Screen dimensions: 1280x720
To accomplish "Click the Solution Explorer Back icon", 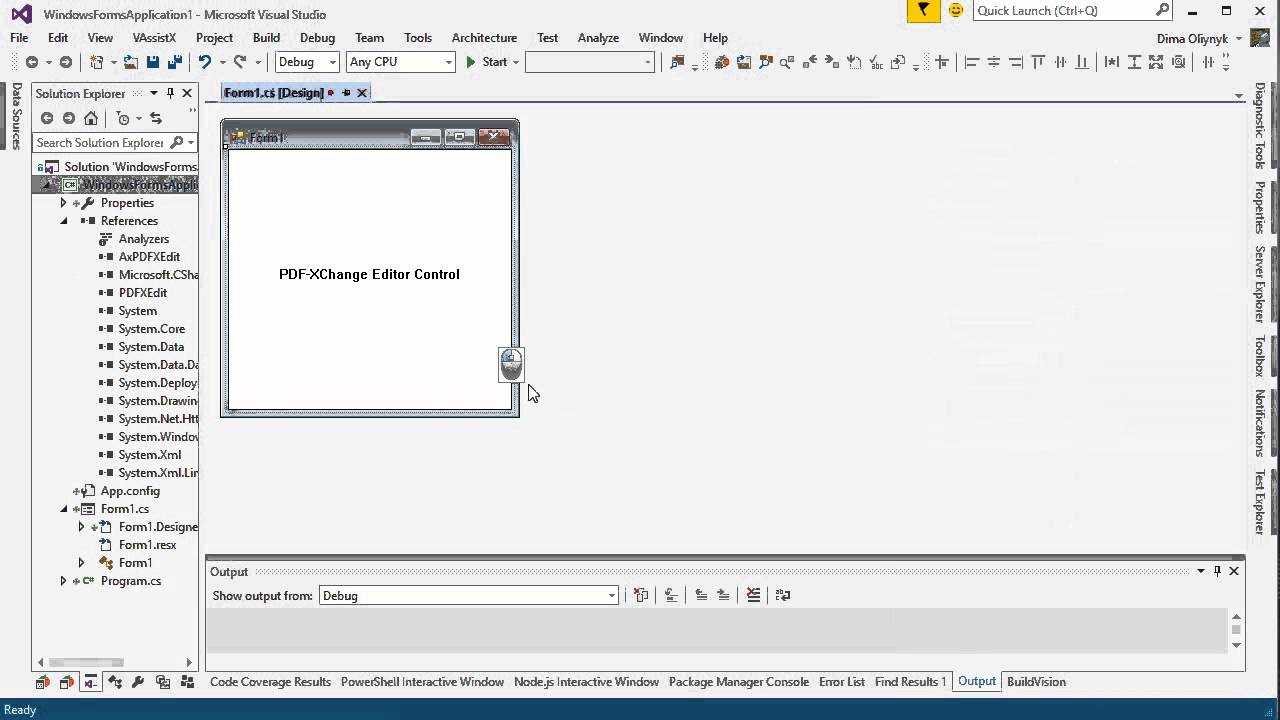I will [47, 118].
